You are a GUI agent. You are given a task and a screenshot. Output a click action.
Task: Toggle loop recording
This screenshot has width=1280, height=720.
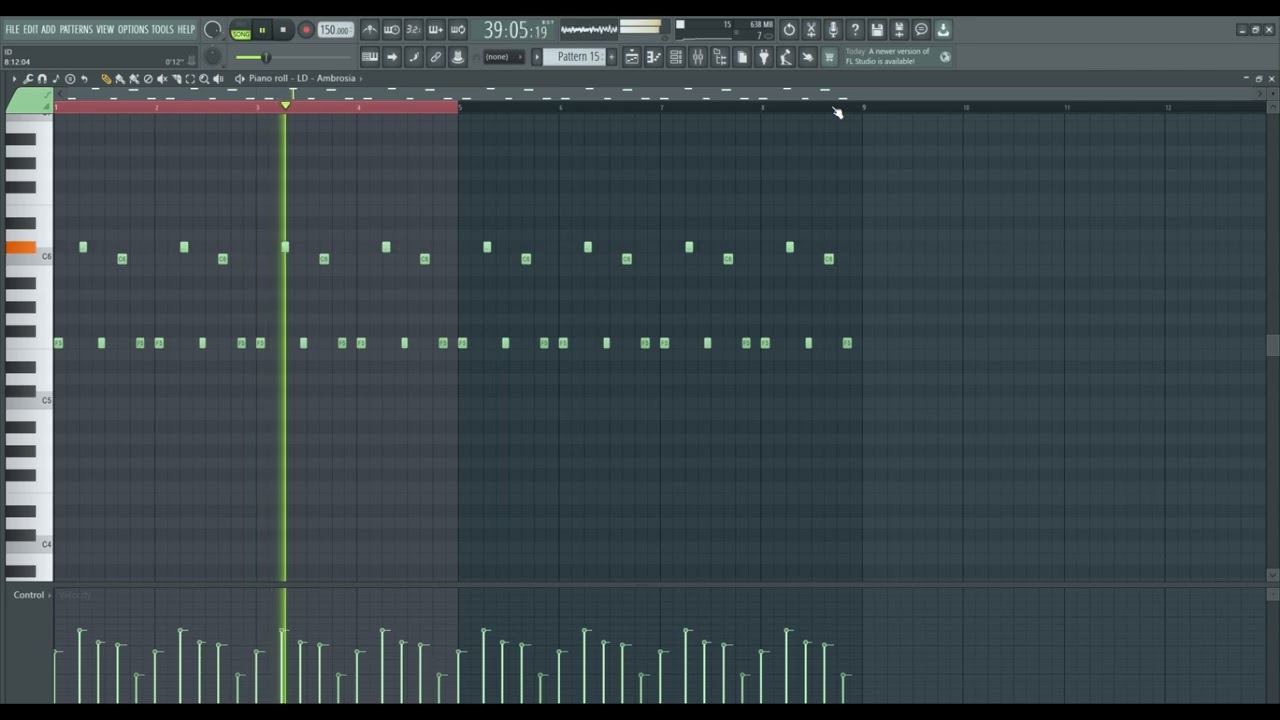click(457, 29)
